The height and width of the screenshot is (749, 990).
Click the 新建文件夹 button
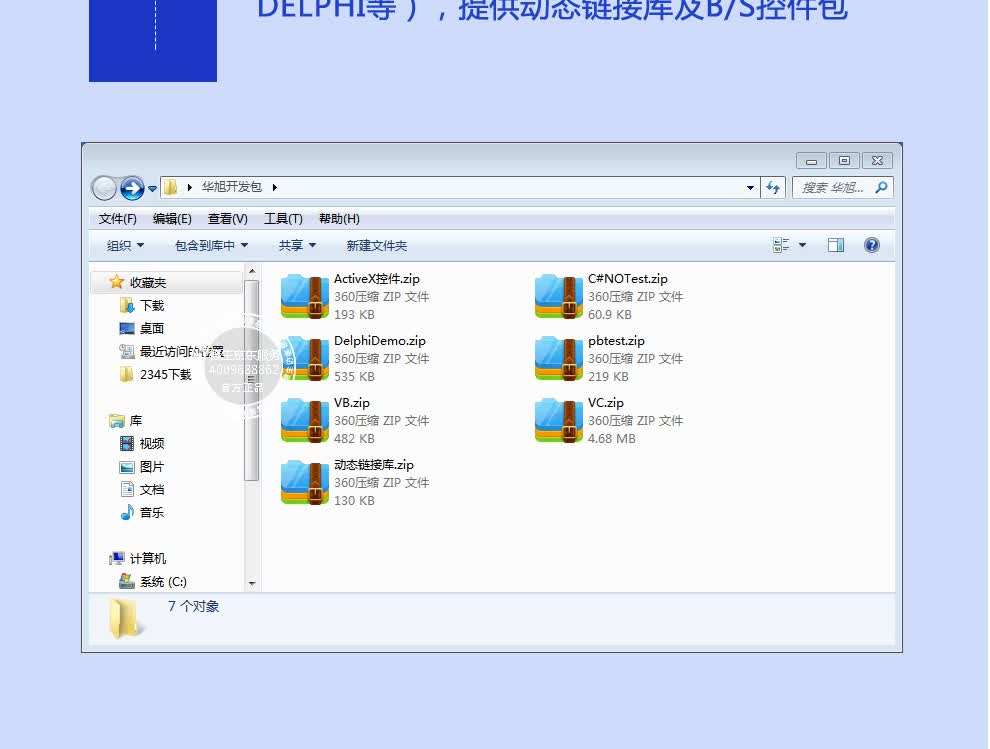377,245
